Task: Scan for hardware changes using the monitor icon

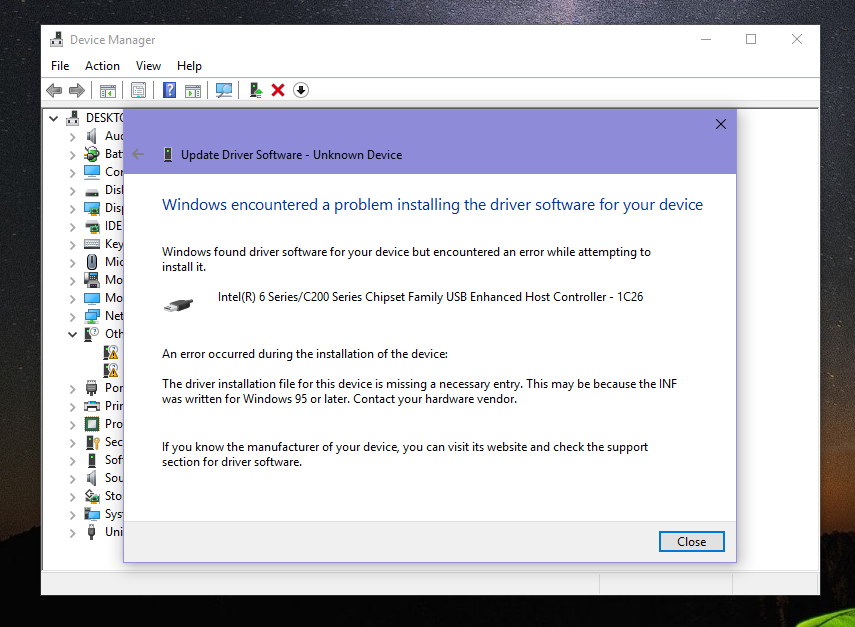Action: coord(224,91)
